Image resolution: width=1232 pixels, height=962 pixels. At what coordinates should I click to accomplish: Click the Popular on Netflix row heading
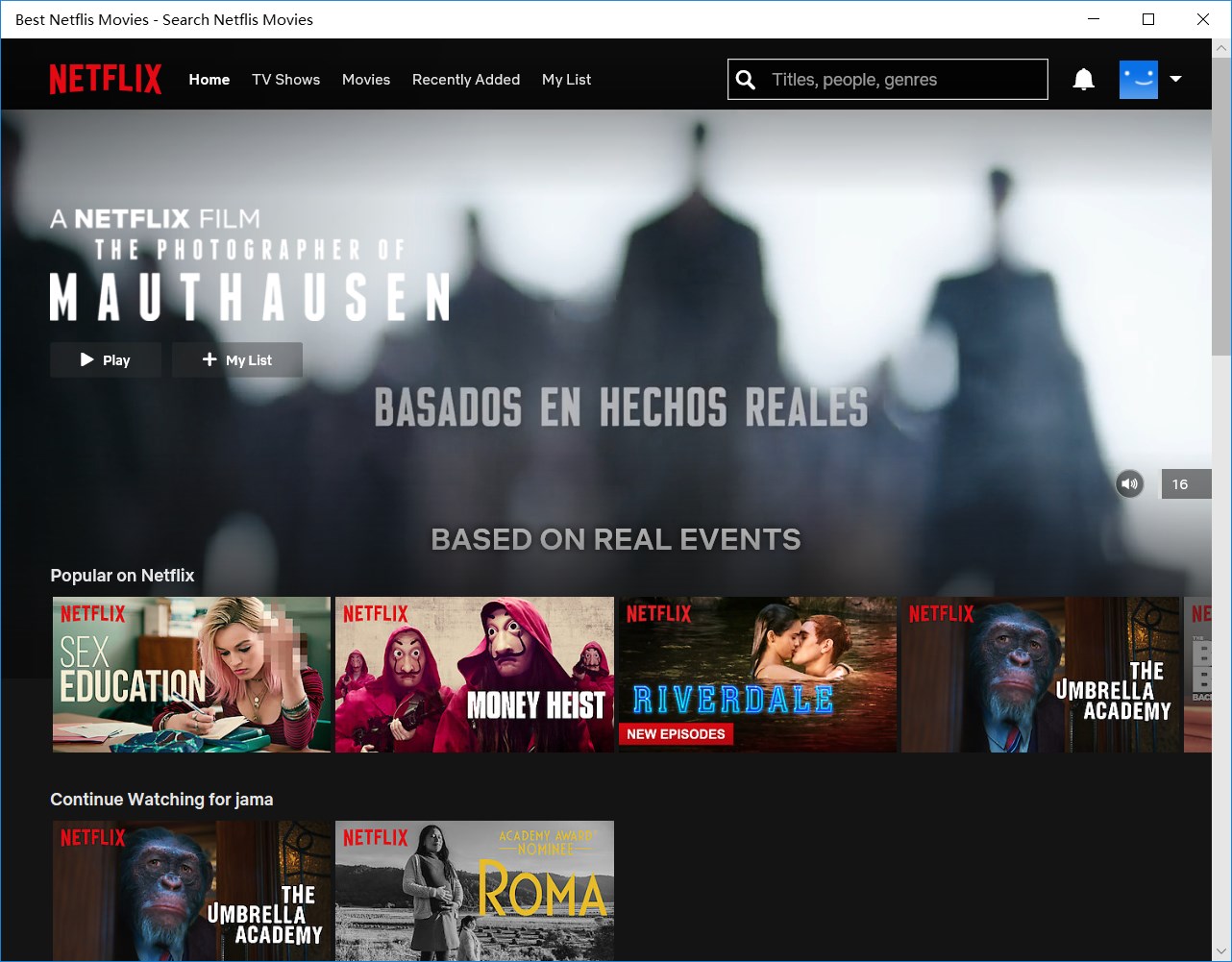pyautogui.click(x=122, y=576)
